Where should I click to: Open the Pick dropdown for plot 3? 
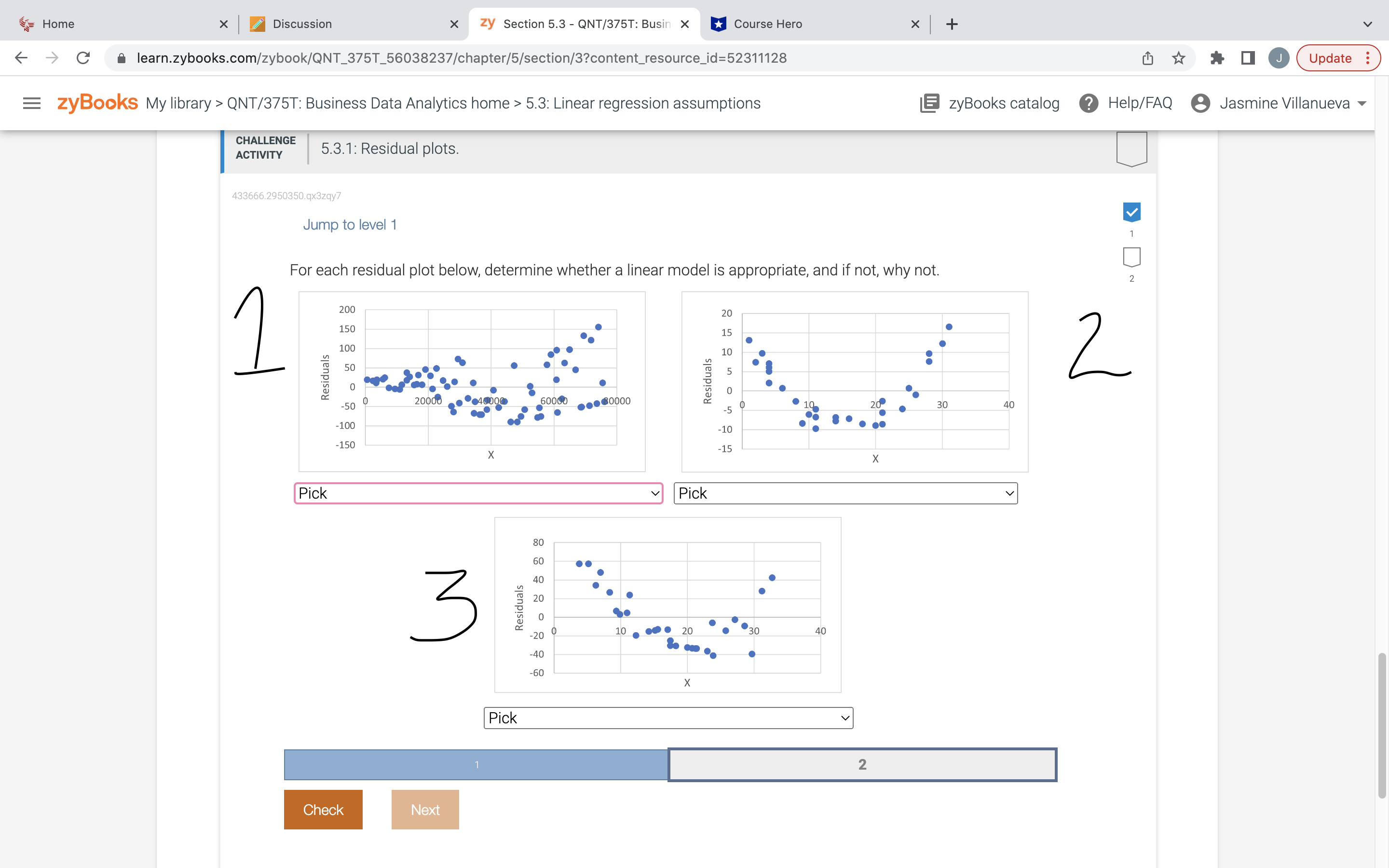tap(668, 718)
